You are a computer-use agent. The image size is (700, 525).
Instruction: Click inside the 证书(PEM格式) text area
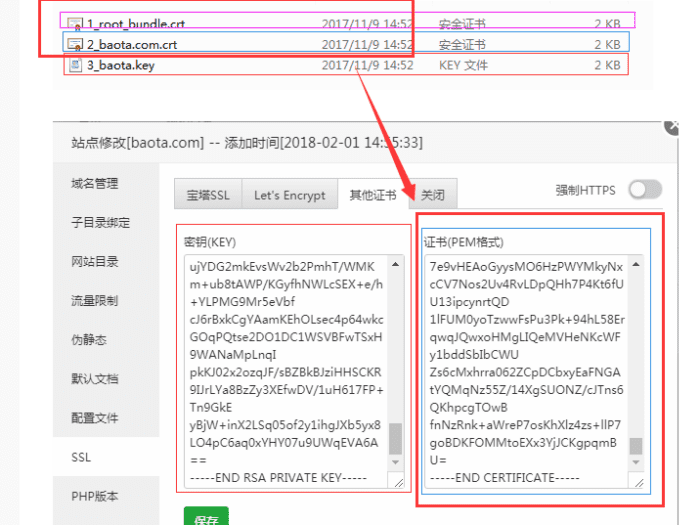point(525,360)
